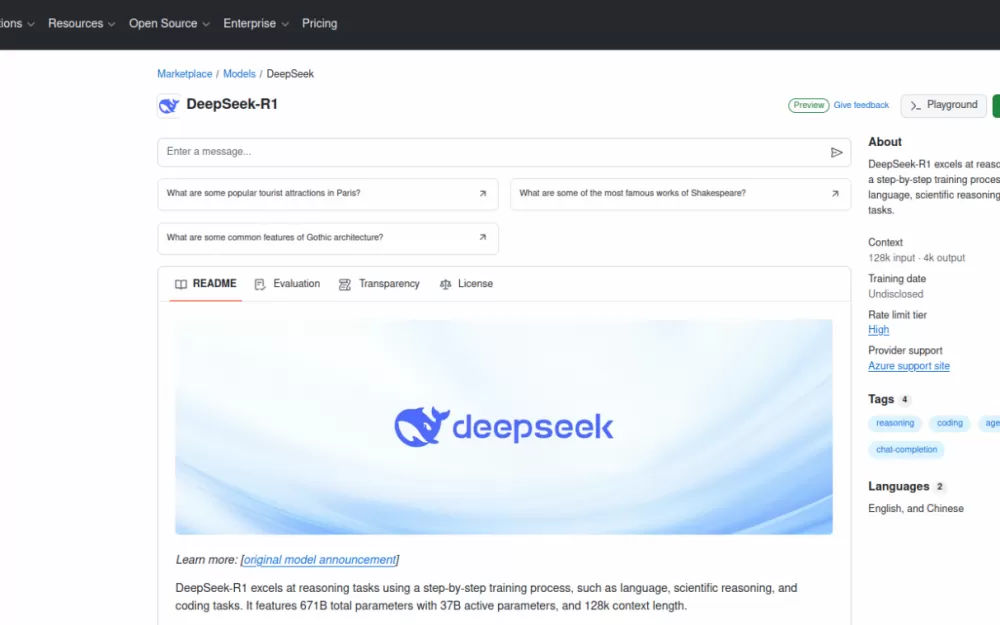This screenshot has width=1000, height=625.
Task: Click arrow icon on Paris attractions prompt
Action: point(483,193)
